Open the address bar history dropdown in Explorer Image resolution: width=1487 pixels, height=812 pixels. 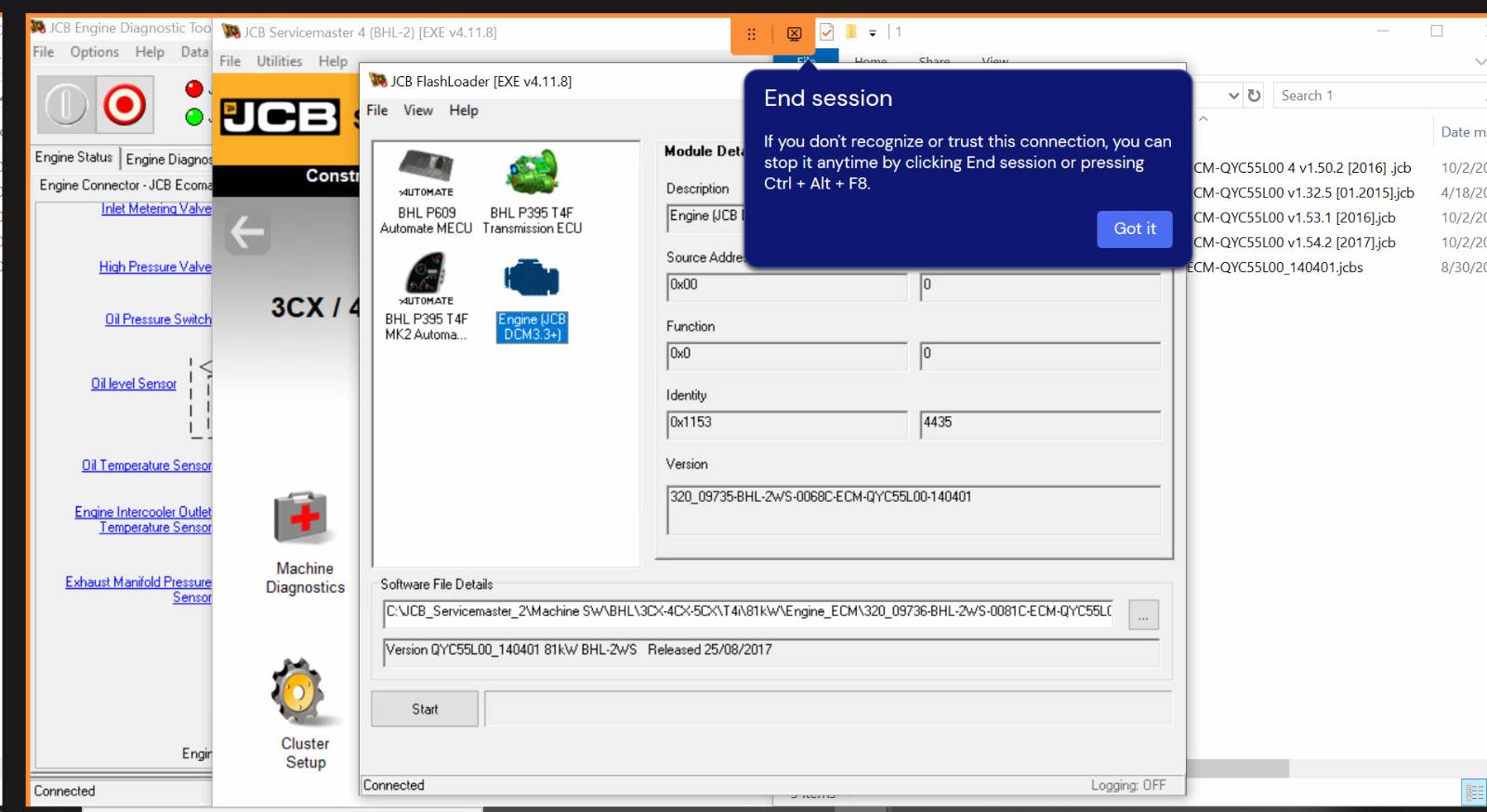coord(1233,96)
